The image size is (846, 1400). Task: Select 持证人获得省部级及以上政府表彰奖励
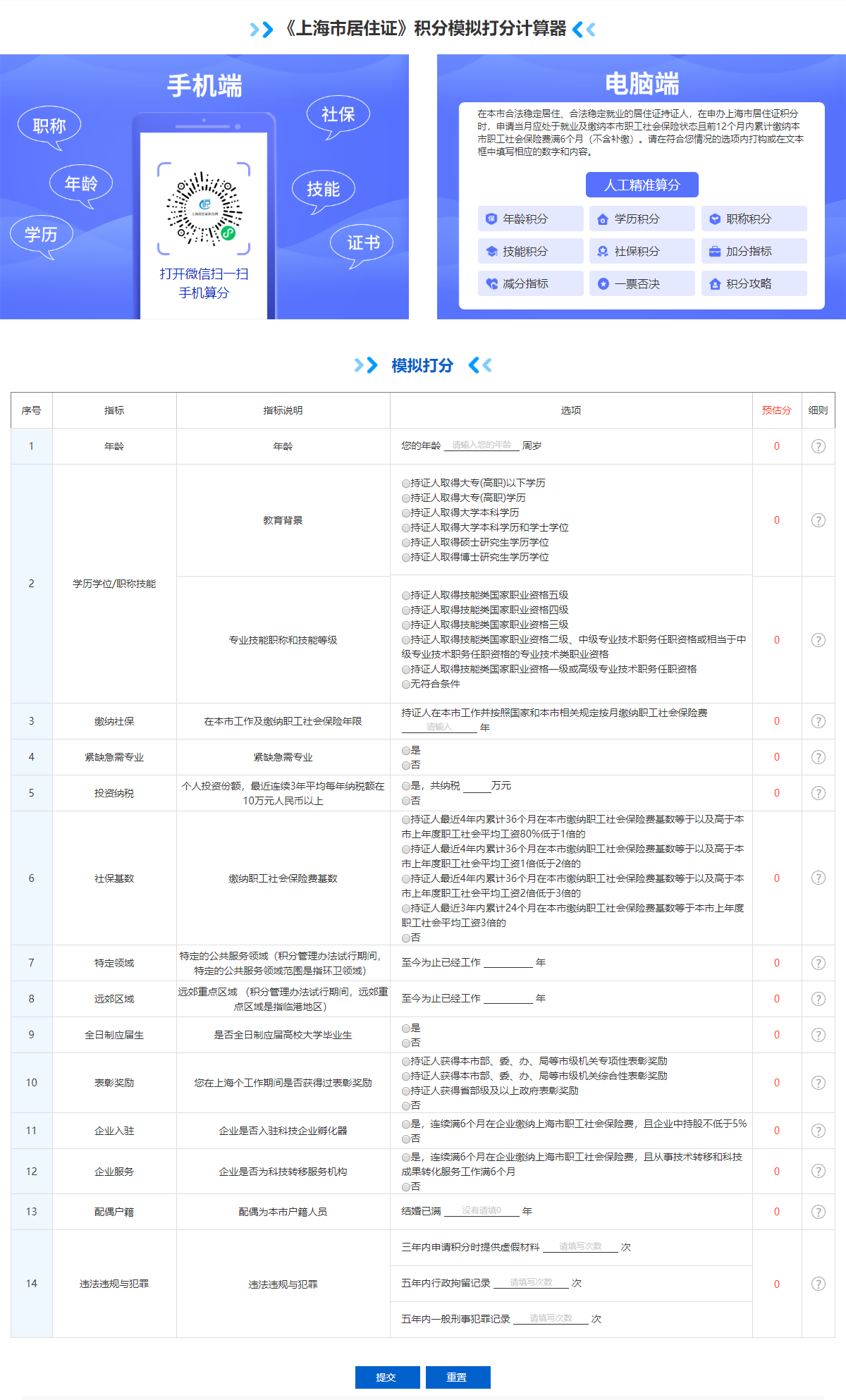click(x=406, y=1091)
